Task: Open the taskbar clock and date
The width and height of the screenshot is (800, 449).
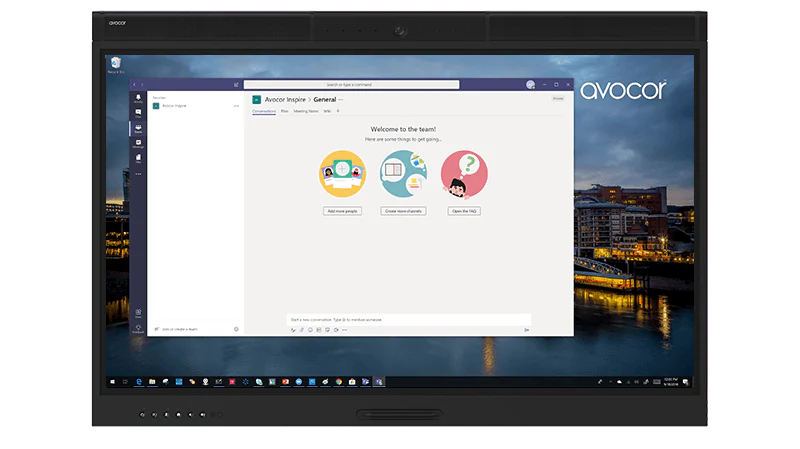Action: tap(671, 382)
